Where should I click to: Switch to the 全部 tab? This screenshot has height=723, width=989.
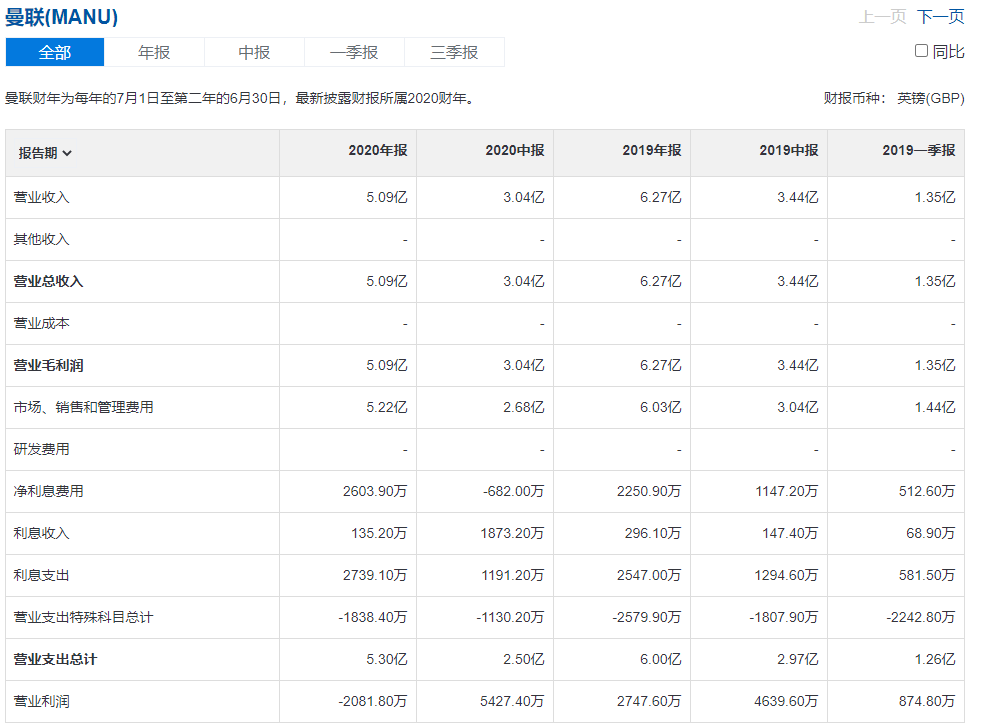55,52
